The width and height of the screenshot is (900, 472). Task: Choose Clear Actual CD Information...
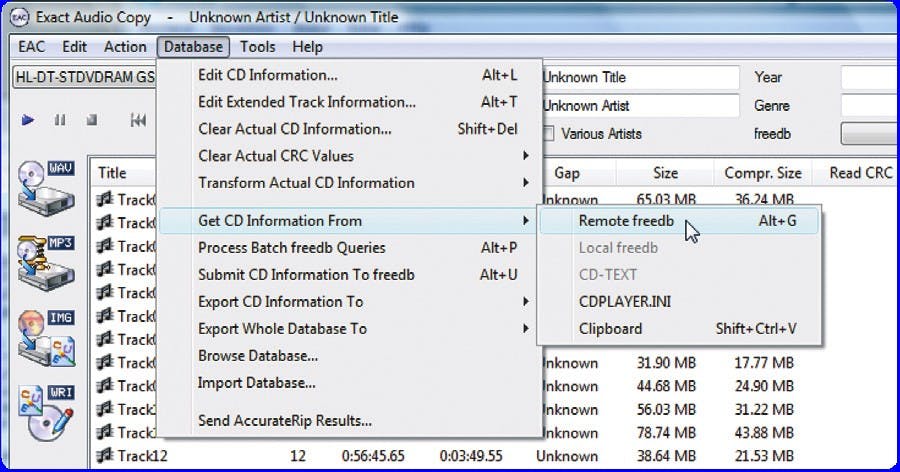click(x=350, y=129)
